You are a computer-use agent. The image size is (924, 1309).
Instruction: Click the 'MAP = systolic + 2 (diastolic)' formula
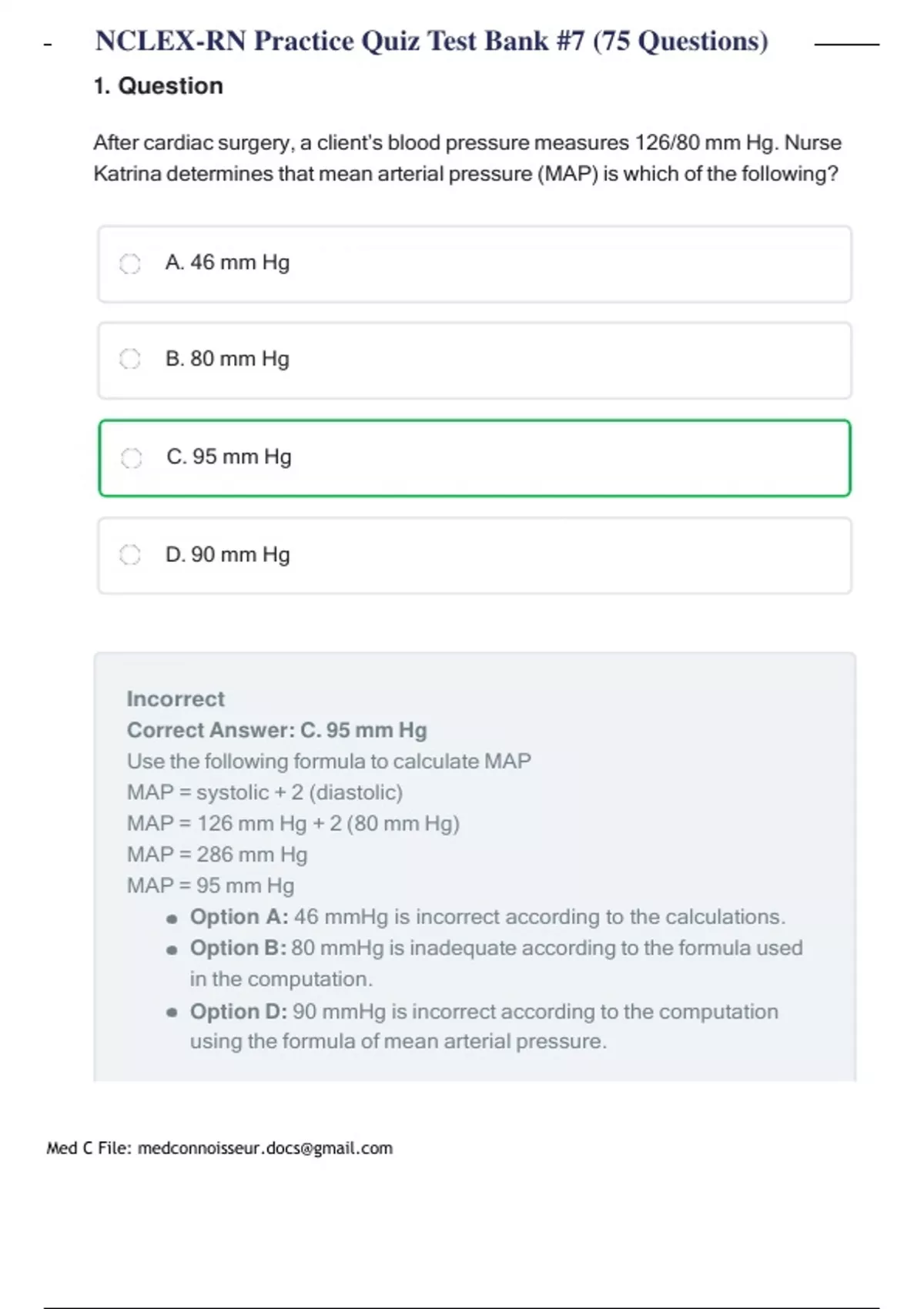[264, 792]
